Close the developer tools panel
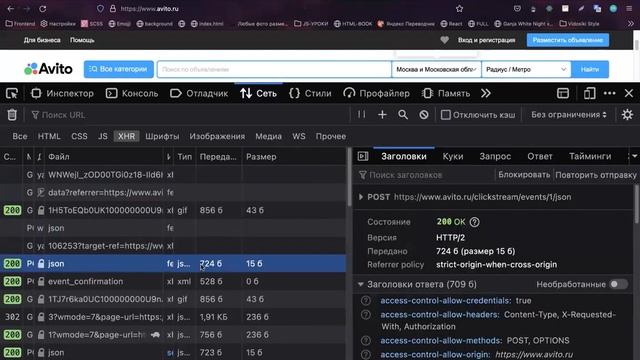This screenshot has width=640, height=360. (629, 93)
